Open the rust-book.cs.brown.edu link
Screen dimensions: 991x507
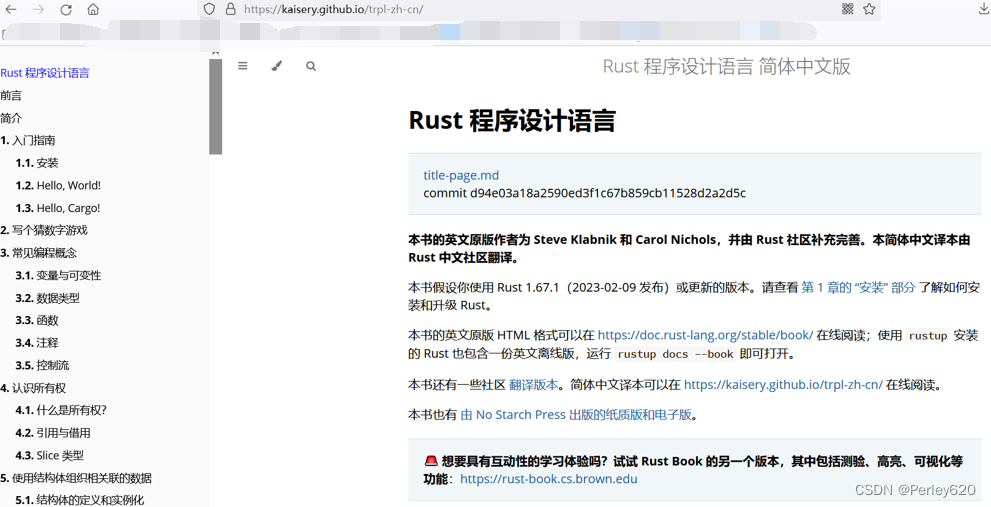click(x=549, y=479)
